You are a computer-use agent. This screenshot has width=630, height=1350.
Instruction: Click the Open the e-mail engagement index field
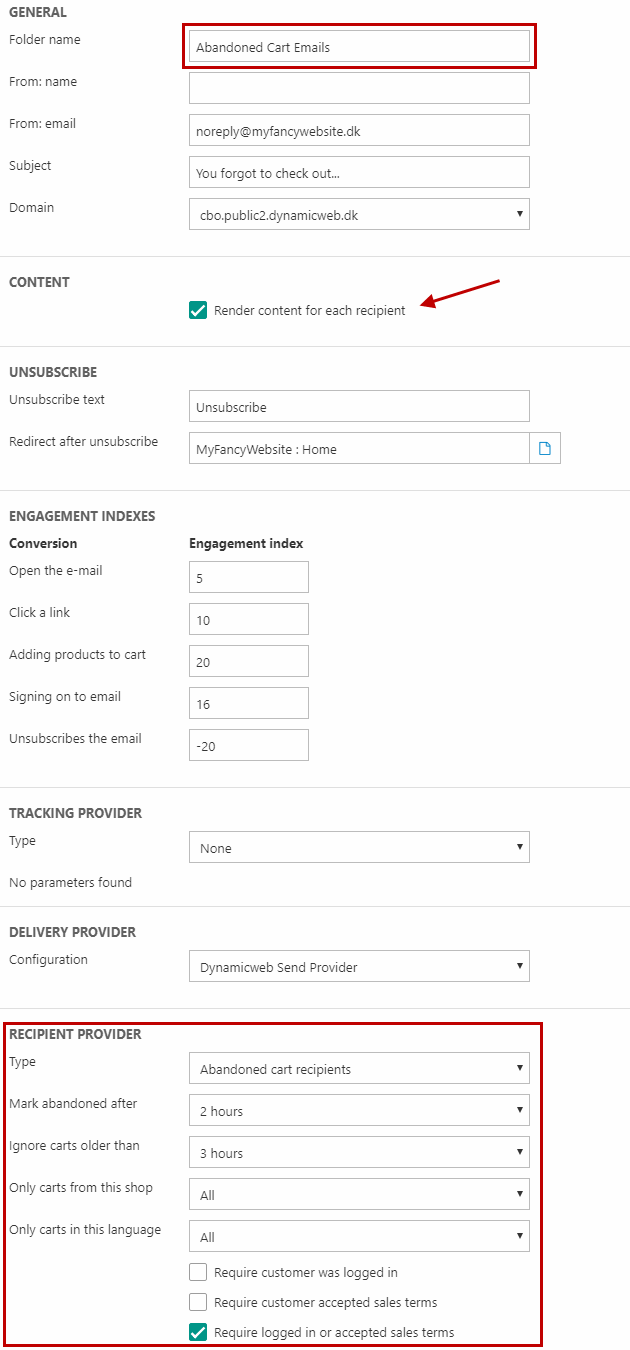[248, 577]
